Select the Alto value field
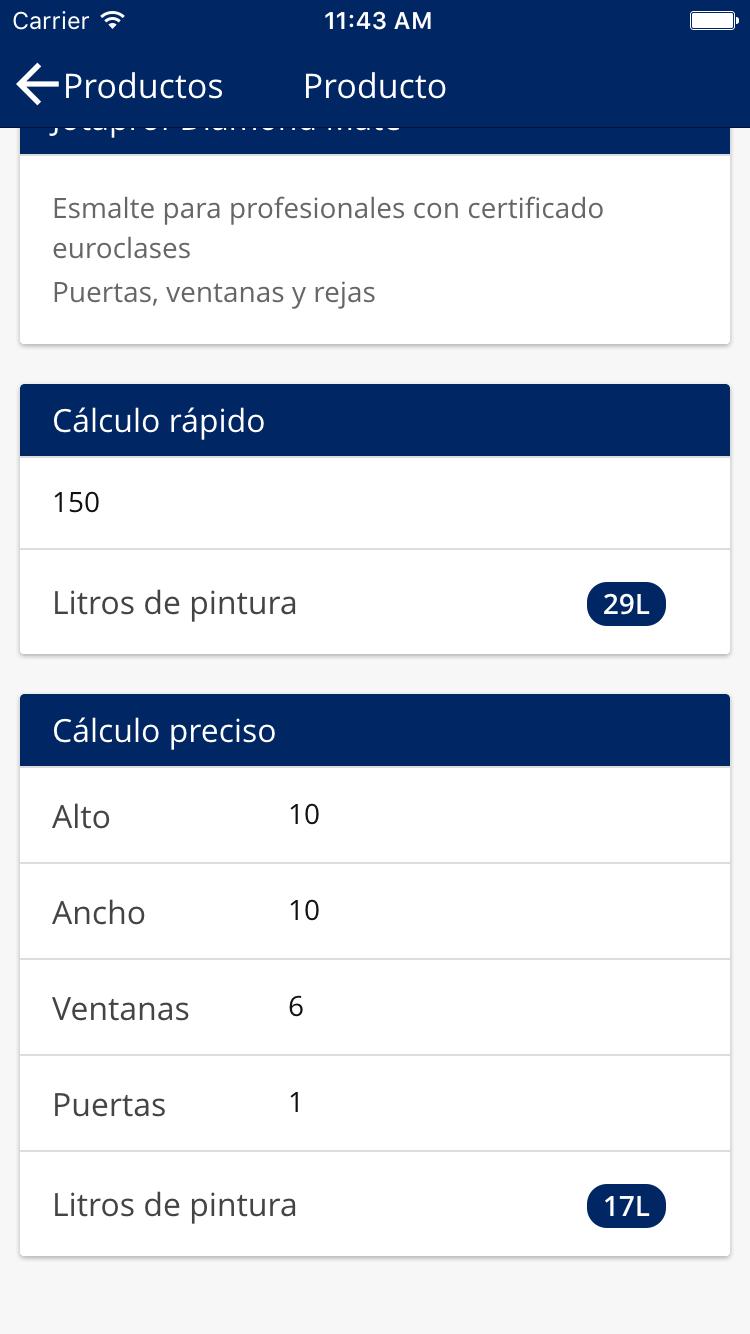This screenshot has height=1334, width=750. [500, 815]
